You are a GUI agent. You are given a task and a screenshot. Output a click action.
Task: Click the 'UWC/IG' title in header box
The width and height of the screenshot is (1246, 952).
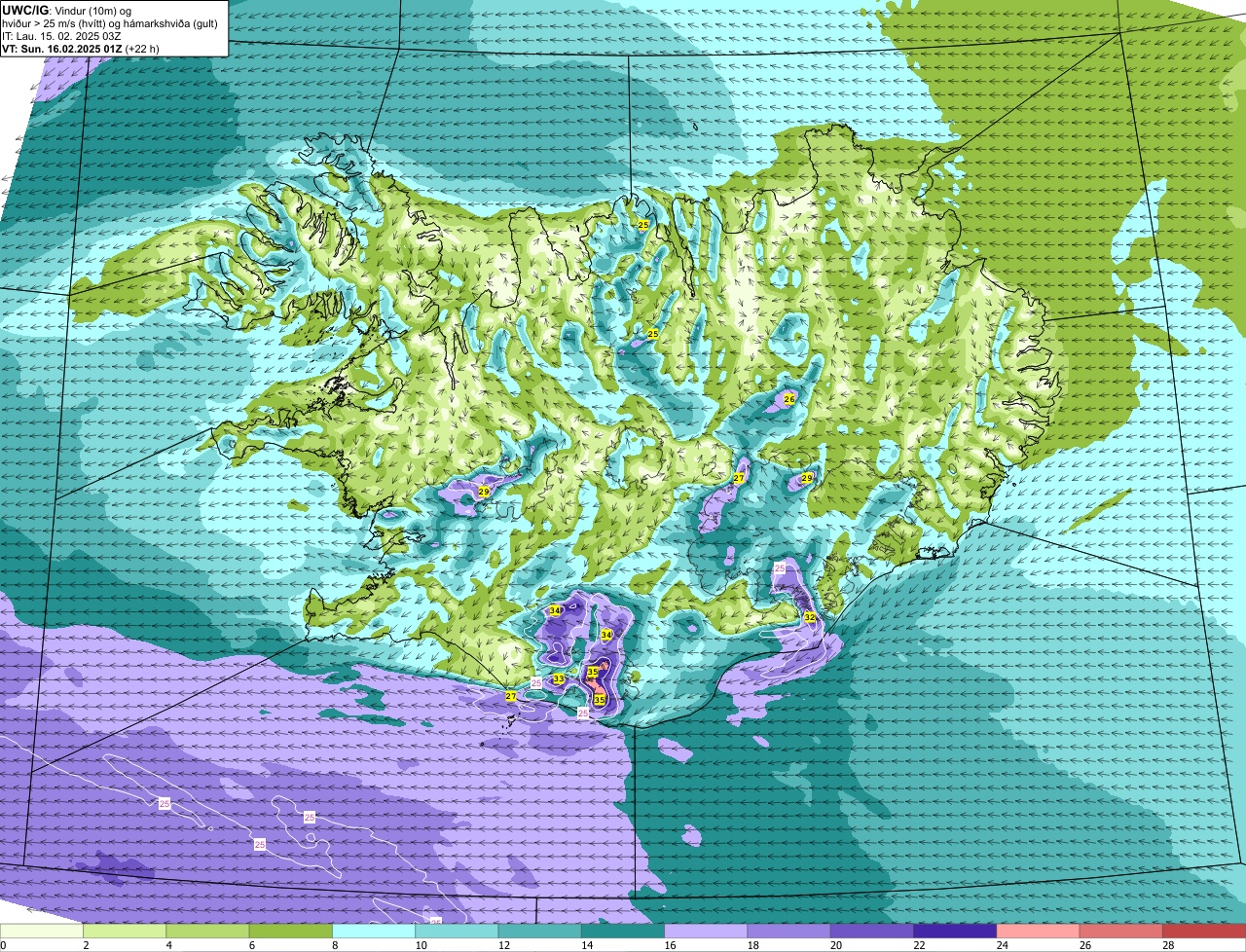tap(25, 10)
